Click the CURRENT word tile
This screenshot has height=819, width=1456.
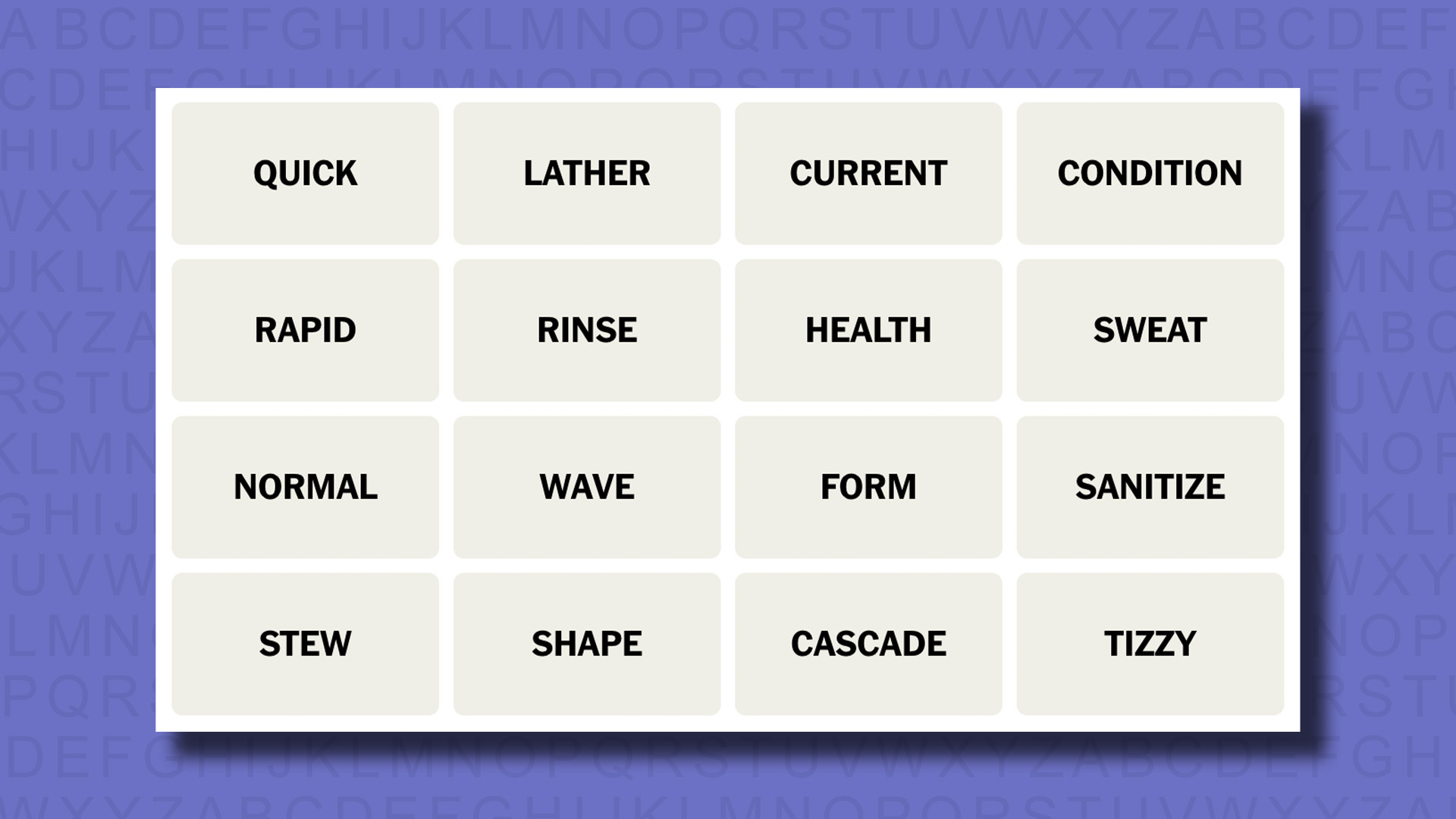point(868,173)
